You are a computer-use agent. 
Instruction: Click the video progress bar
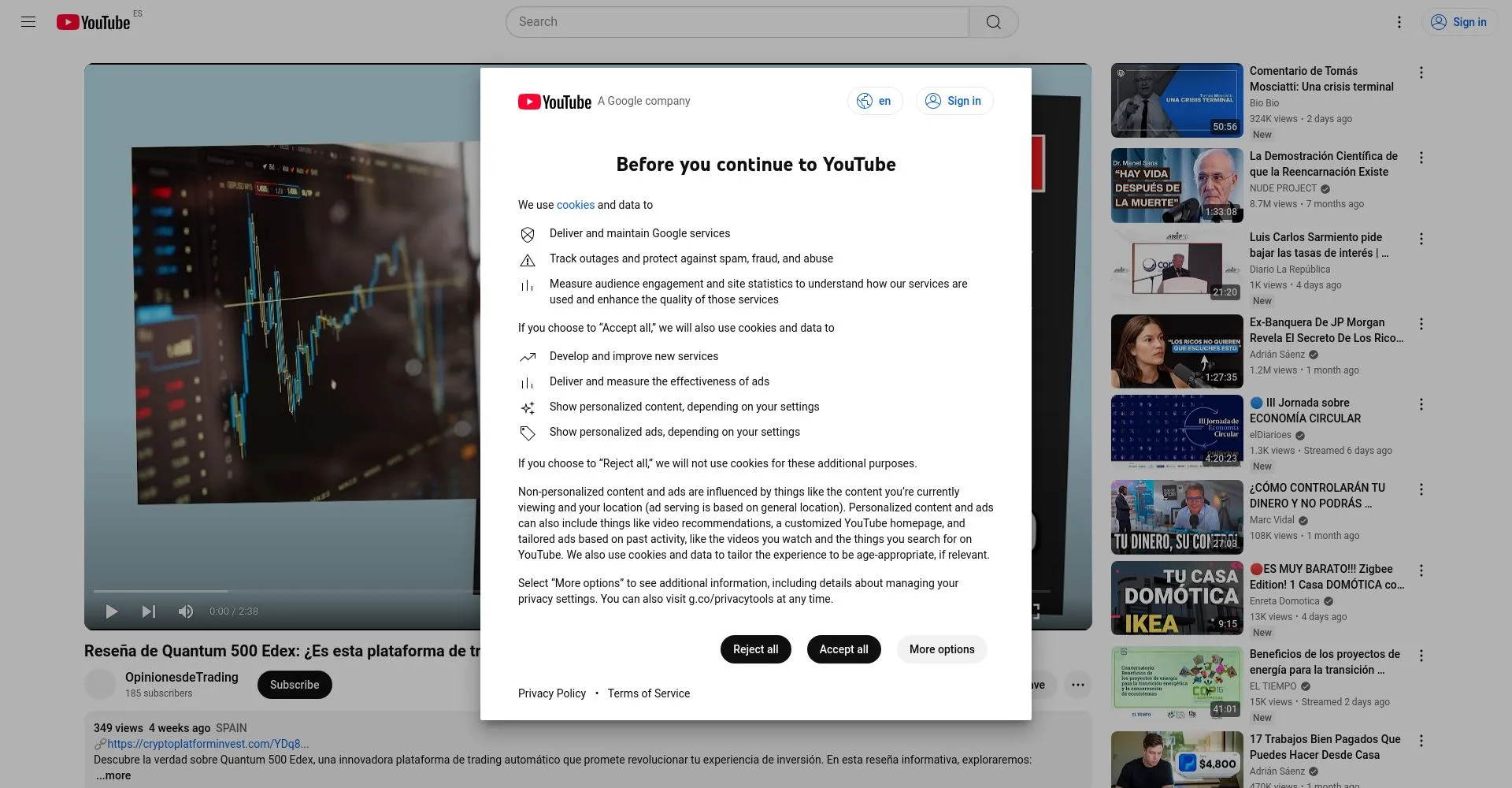tap(287, 591)
